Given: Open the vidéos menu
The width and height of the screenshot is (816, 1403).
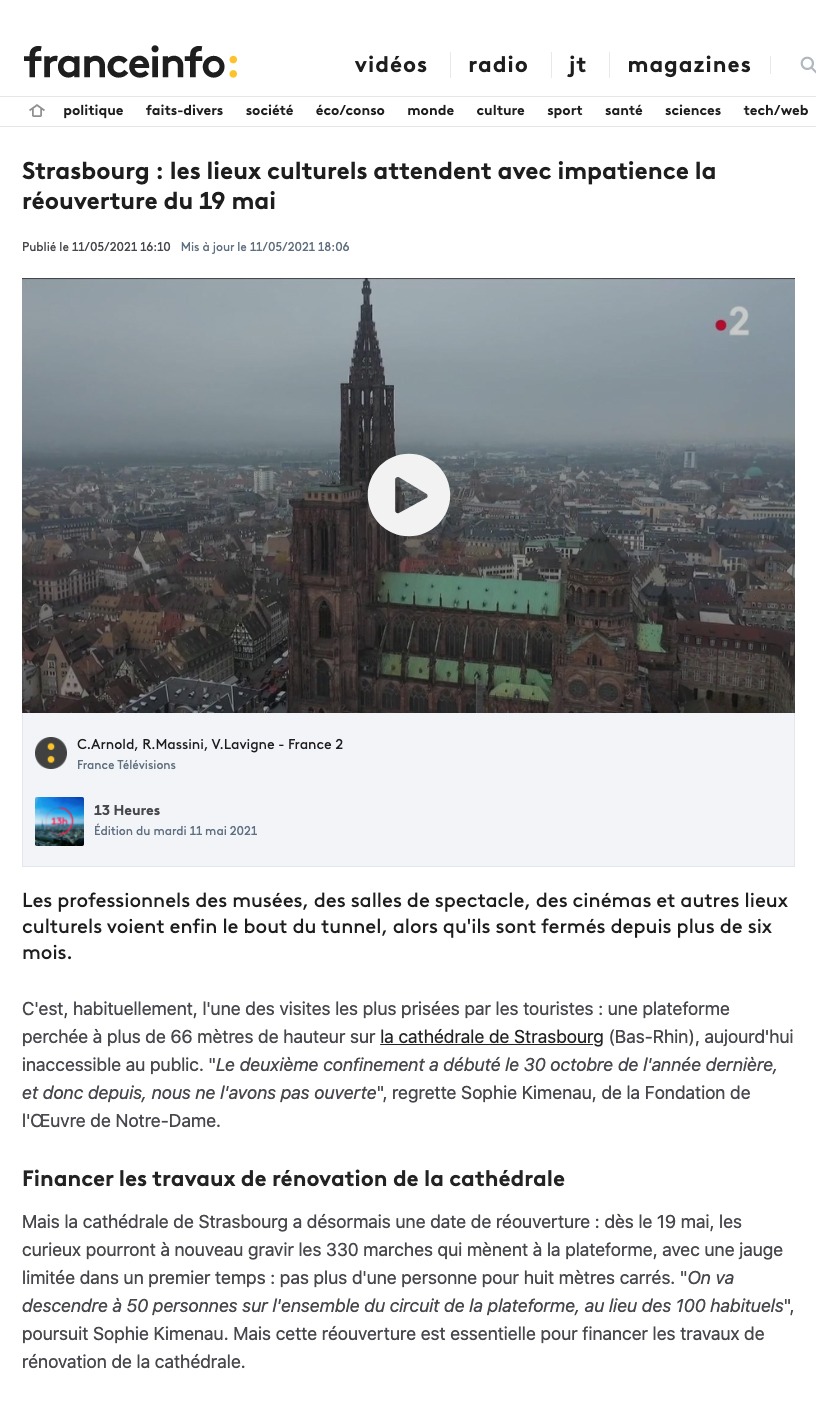Looking at the screenshot, I should (x=391, y=65).
